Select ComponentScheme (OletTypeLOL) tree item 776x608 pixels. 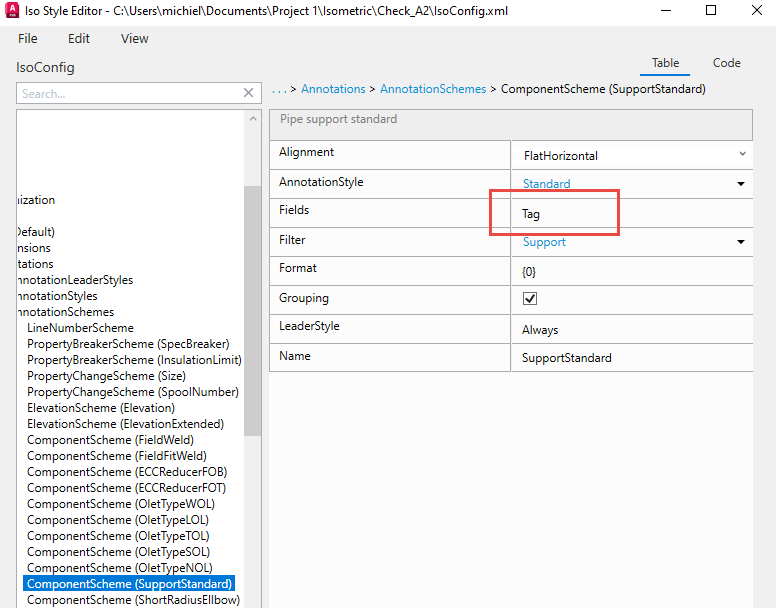(118, 520)
